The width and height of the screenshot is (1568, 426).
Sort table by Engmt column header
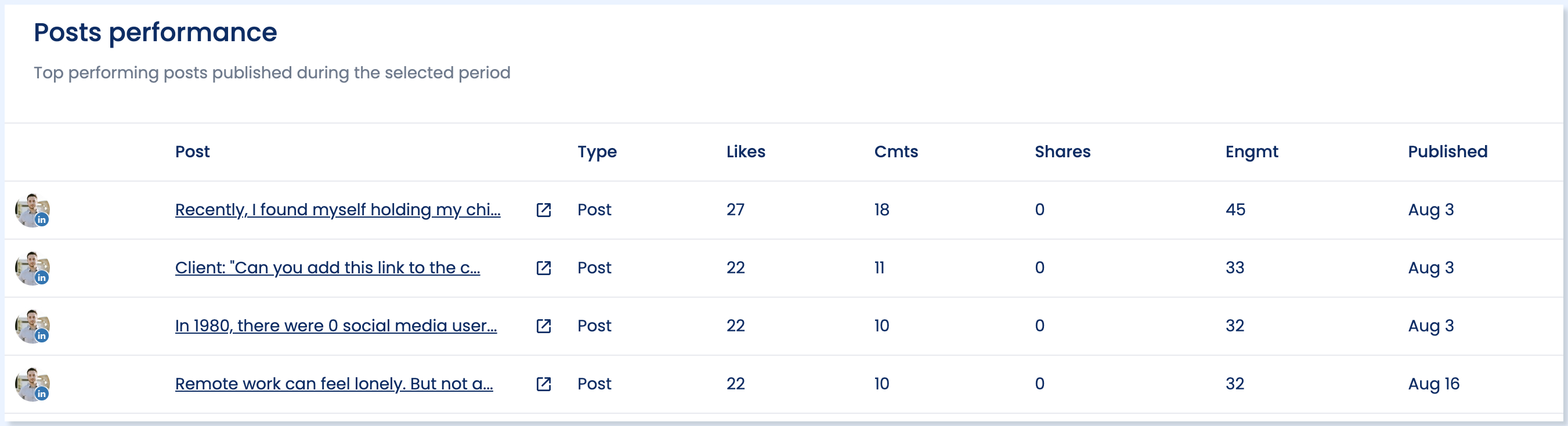[x=1252, y=151]
